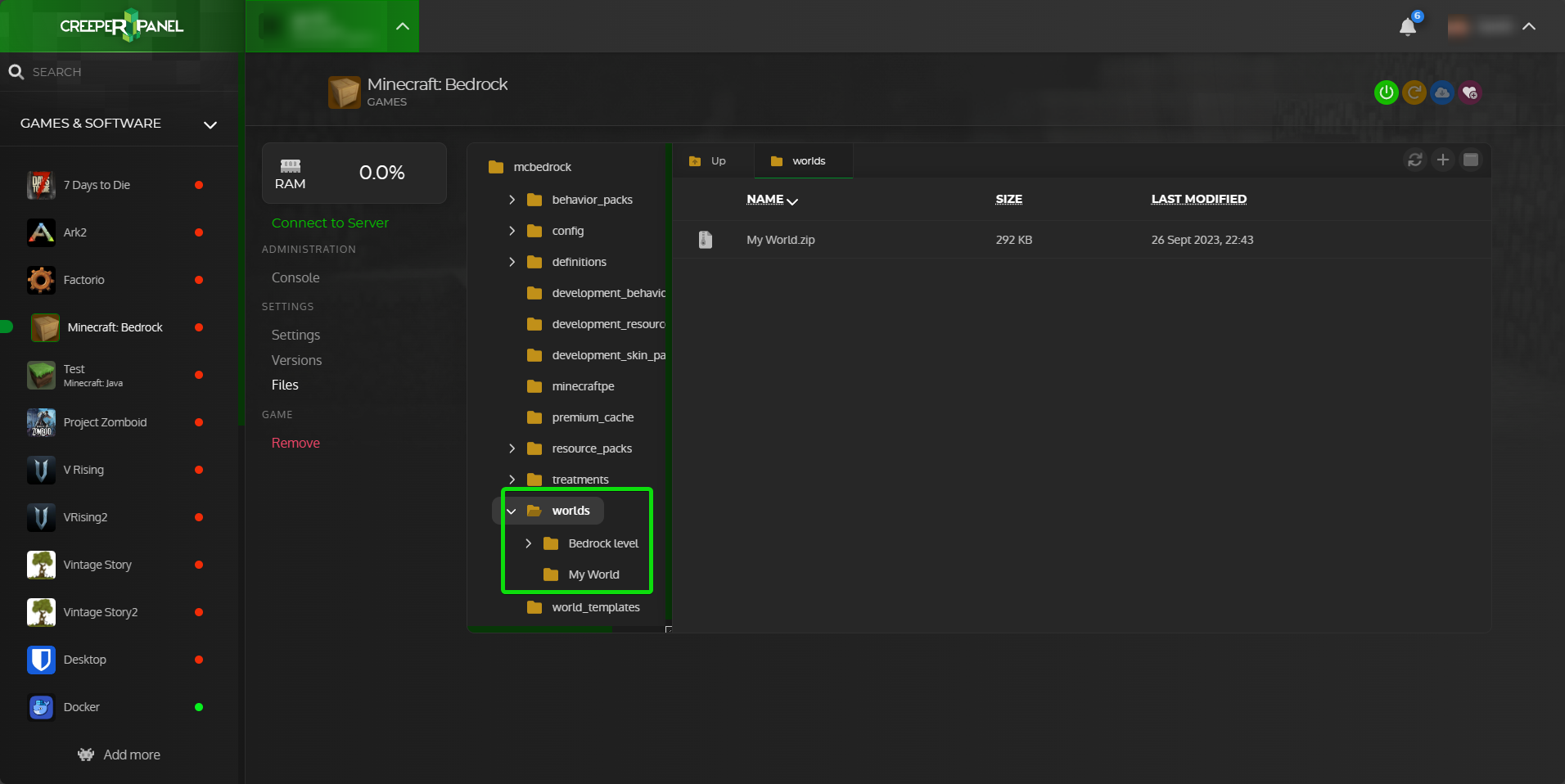Open the notifications bell
This screenshot has width=1565, height=784.
tap(1408, 27)
